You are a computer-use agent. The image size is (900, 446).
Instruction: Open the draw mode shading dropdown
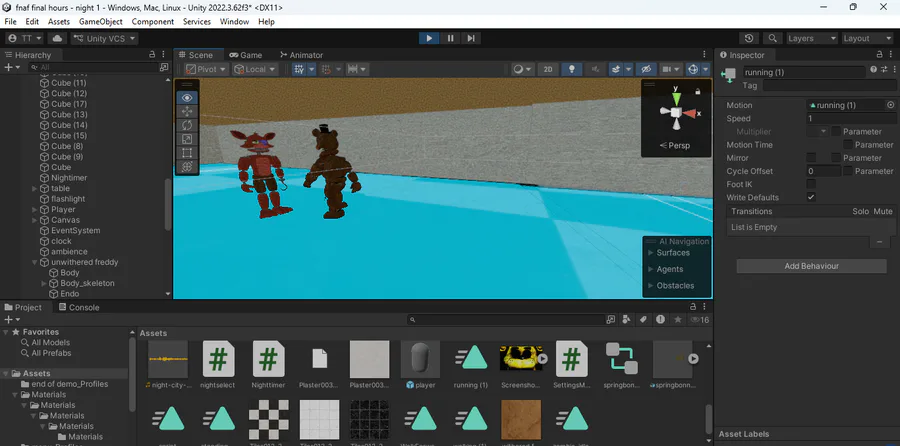[x=523, y=69]
